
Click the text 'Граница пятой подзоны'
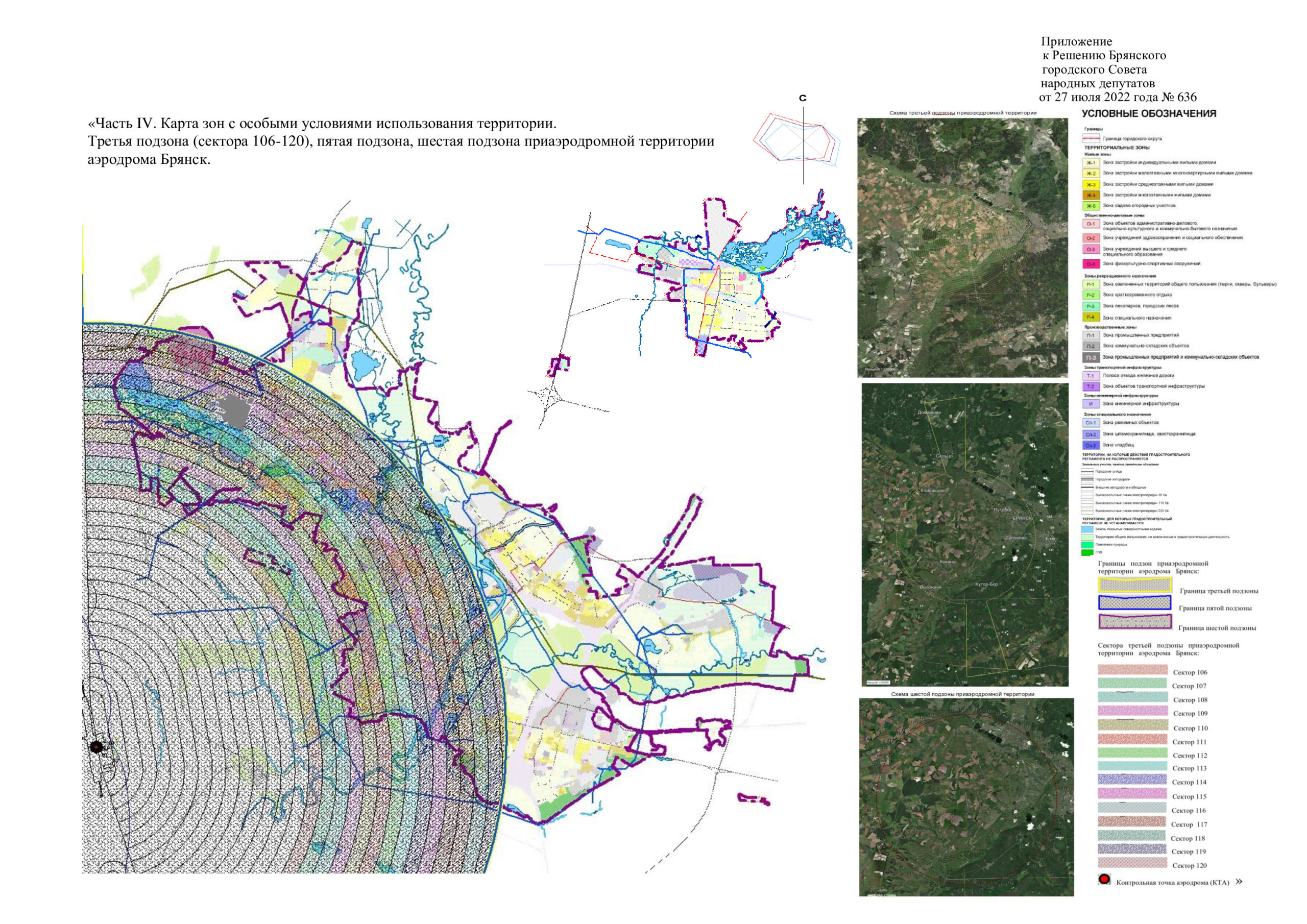(x=1215, y=609)
